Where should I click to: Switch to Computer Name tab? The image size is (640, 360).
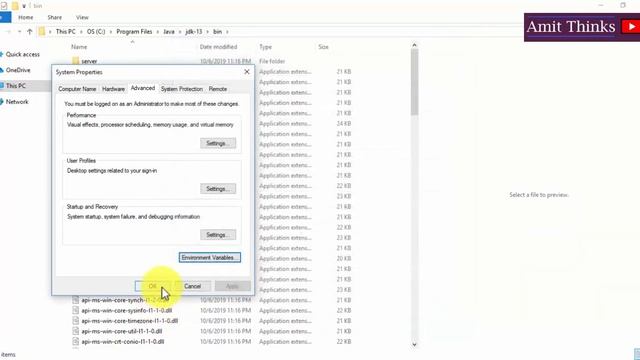coord(77,89)
